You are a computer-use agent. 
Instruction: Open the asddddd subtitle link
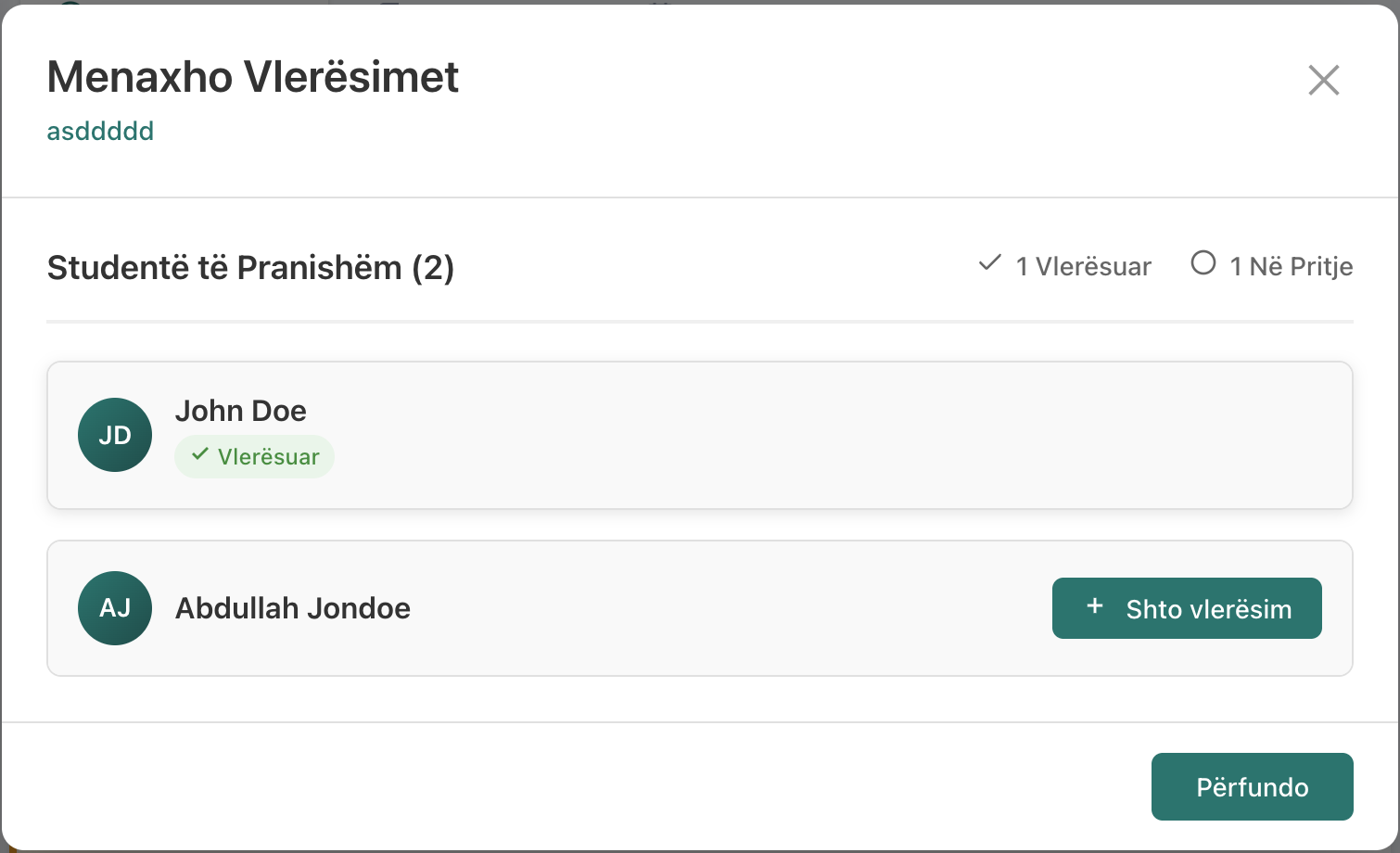pyautogui.click(x=100, y=132)
